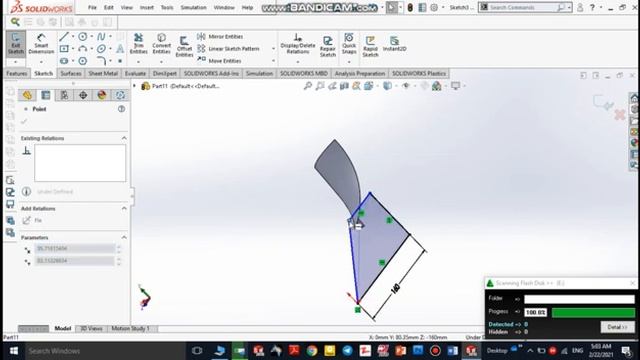Expand Part11 flyout feature tree
This screenshot has width=640, height=360.
pyautogui.click(x=134, y=86)
